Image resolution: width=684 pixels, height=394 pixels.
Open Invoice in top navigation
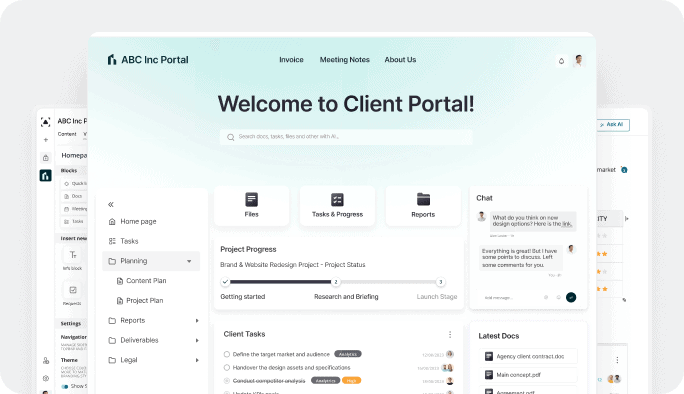pyautogui.click(x=291, y=60)
